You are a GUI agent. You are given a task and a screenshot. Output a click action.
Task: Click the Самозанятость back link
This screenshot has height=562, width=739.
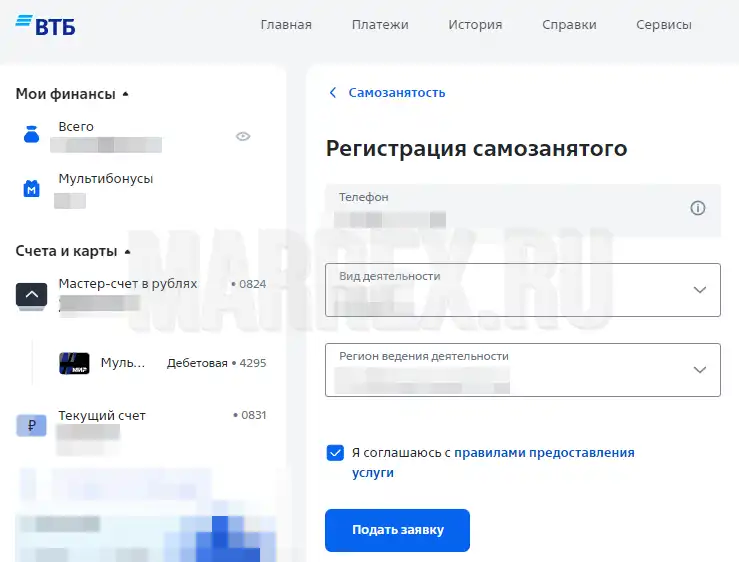click(397, 92)
